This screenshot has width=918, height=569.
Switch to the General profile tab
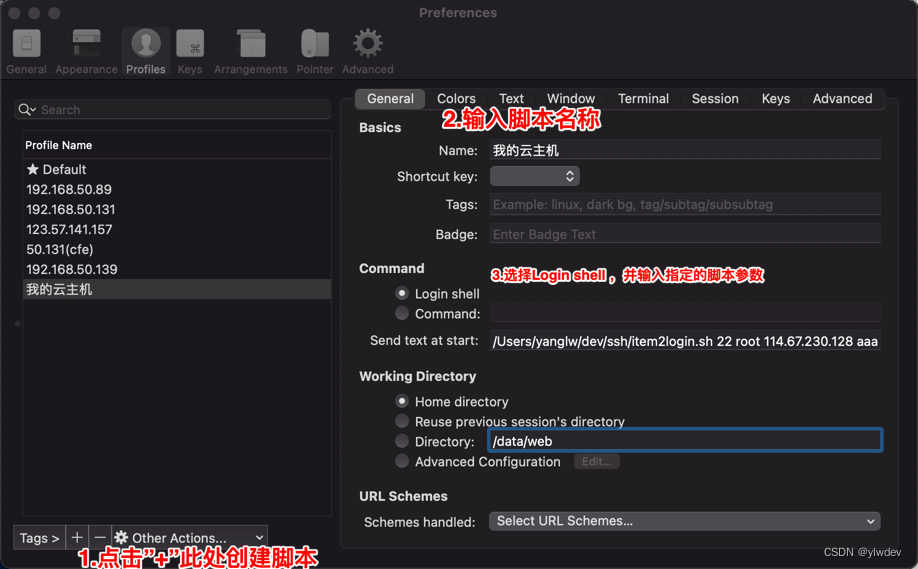tap(390, 98)
